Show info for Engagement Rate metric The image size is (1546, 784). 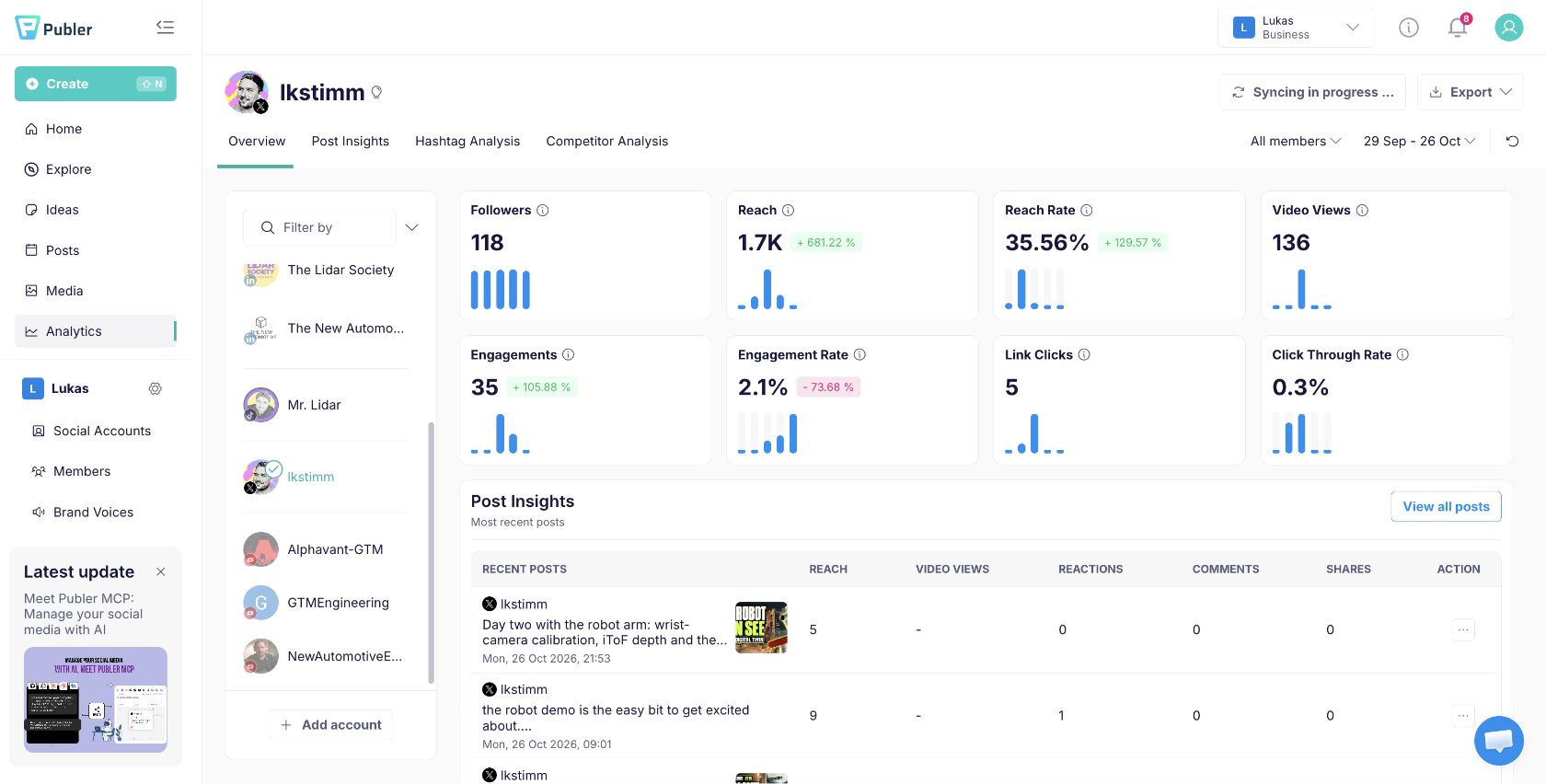tap(860, 354)
